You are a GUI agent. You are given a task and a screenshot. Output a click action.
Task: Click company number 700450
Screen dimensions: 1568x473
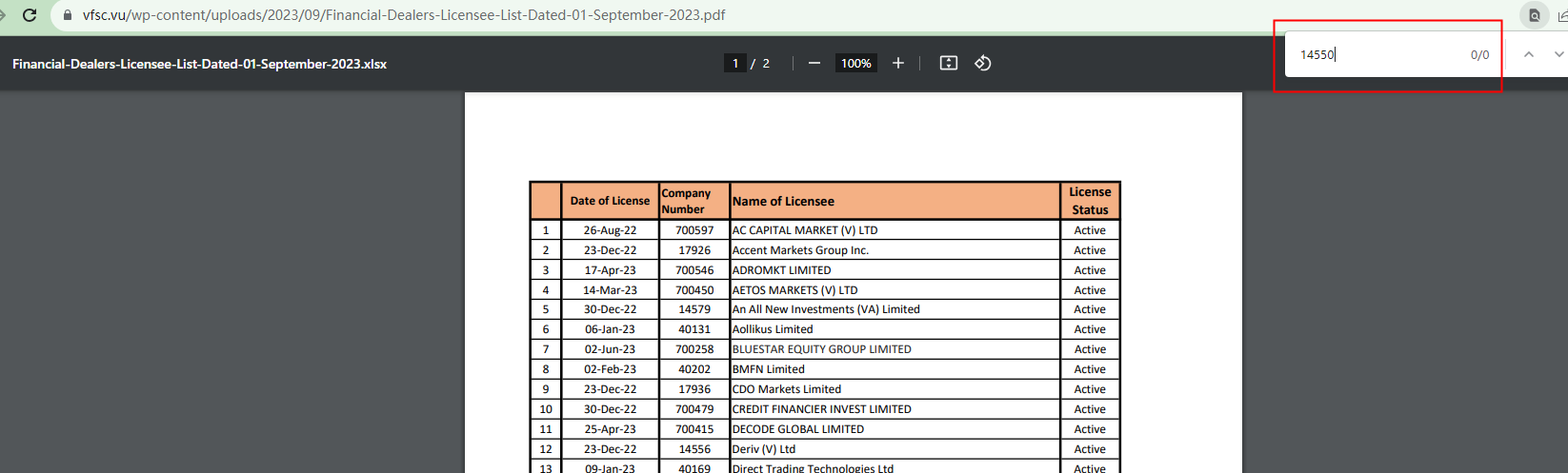pos(694,290)
